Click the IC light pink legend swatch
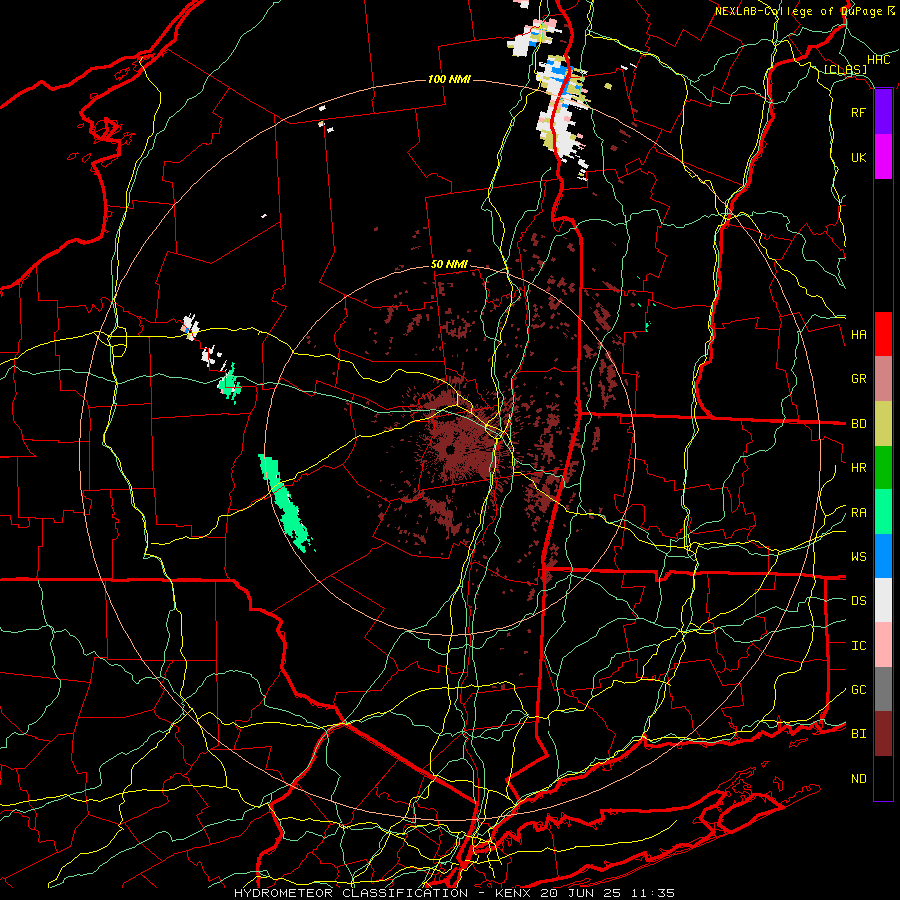 tap(883, 645)
